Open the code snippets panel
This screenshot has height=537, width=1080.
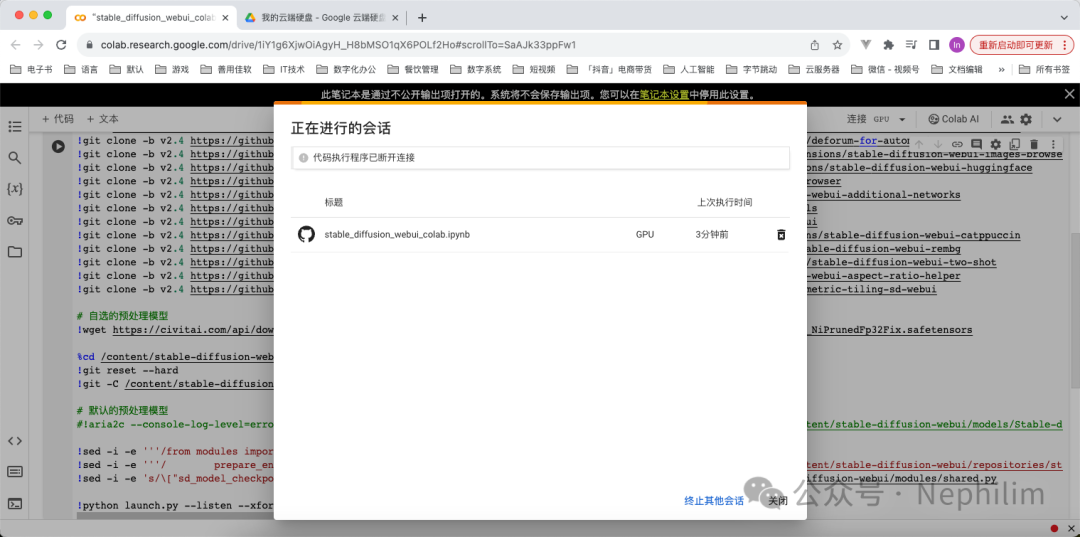point(14,441)
